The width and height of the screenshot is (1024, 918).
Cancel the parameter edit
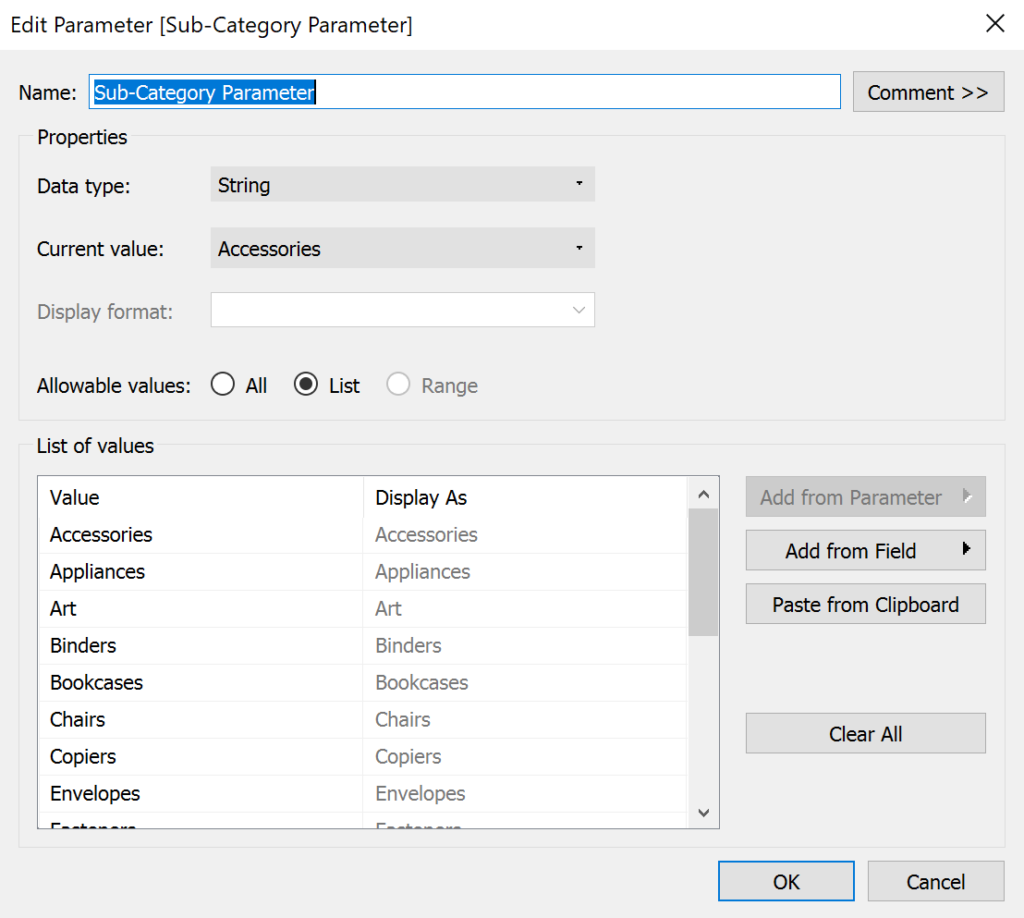935,882
